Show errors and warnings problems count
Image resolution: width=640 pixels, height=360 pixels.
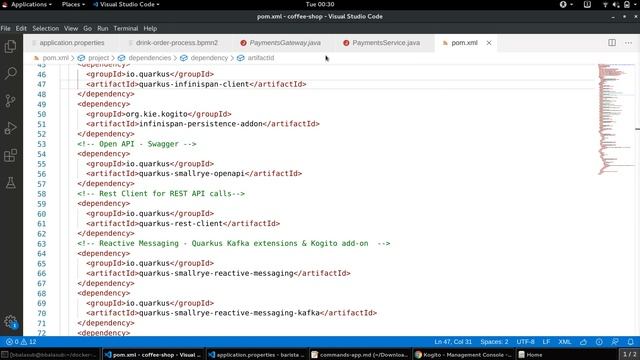21,342
